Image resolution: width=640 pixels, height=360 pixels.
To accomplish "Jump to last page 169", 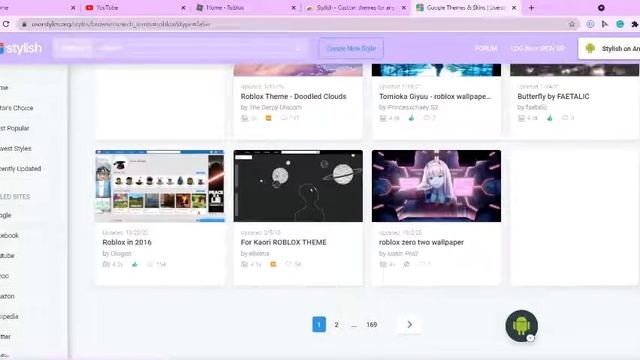I will pyautogui.click(x=371, y=324).
